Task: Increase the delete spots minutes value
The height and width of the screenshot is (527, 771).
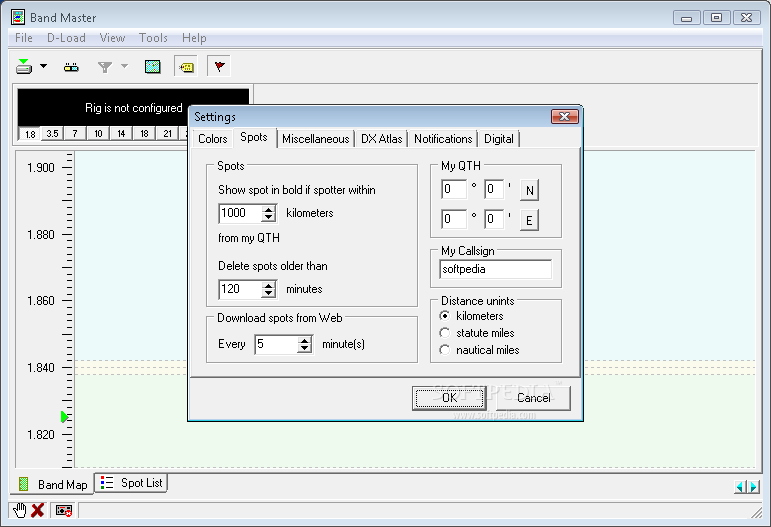Action: click(268, 285)
